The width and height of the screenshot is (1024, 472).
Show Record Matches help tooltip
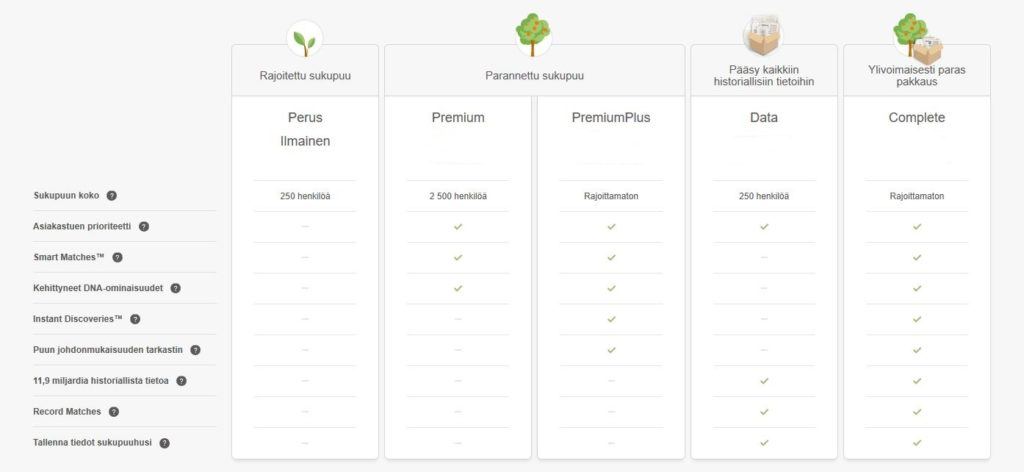114,412
